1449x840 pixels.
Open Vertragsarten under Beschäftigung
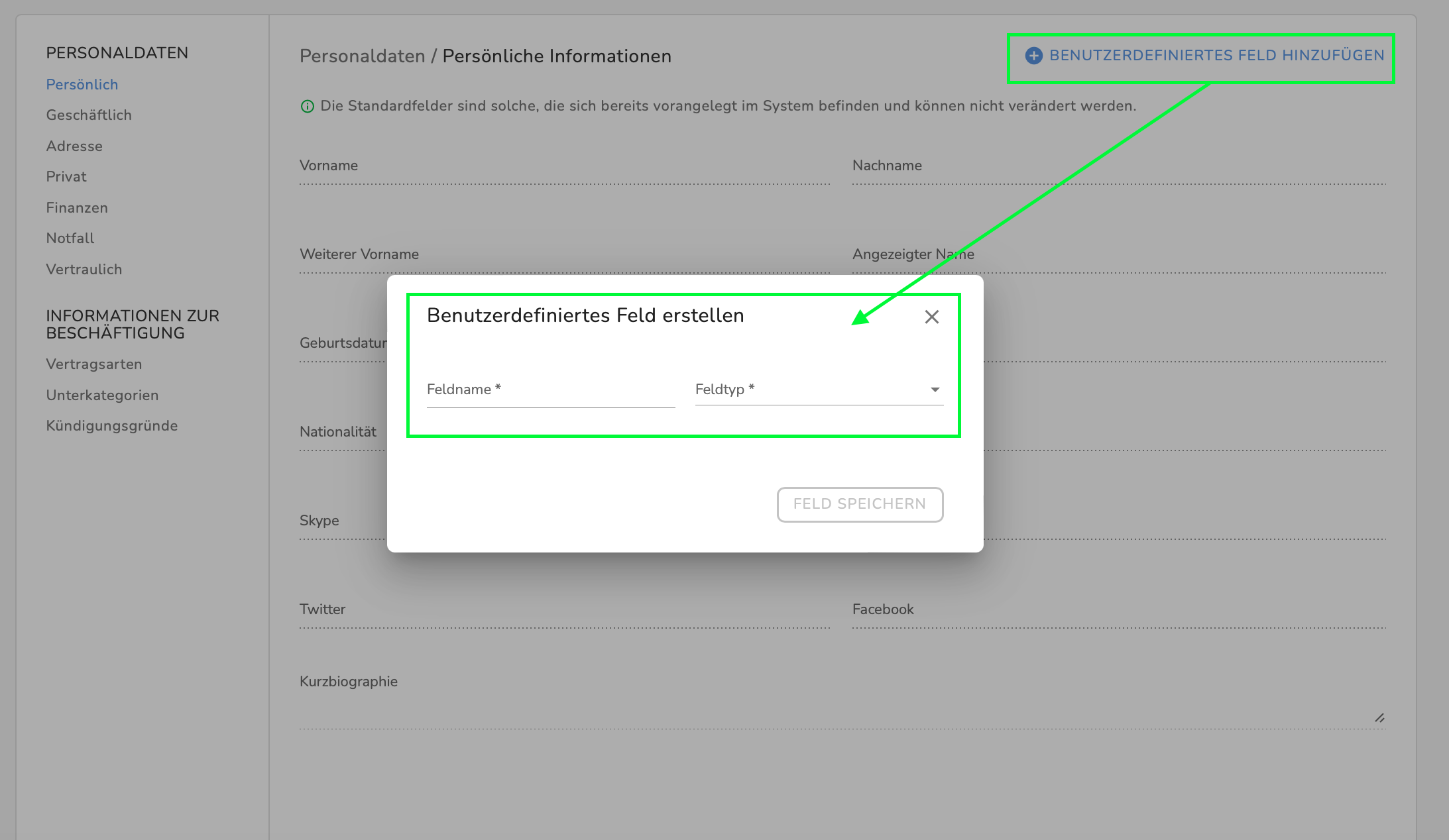coord(94,364)
